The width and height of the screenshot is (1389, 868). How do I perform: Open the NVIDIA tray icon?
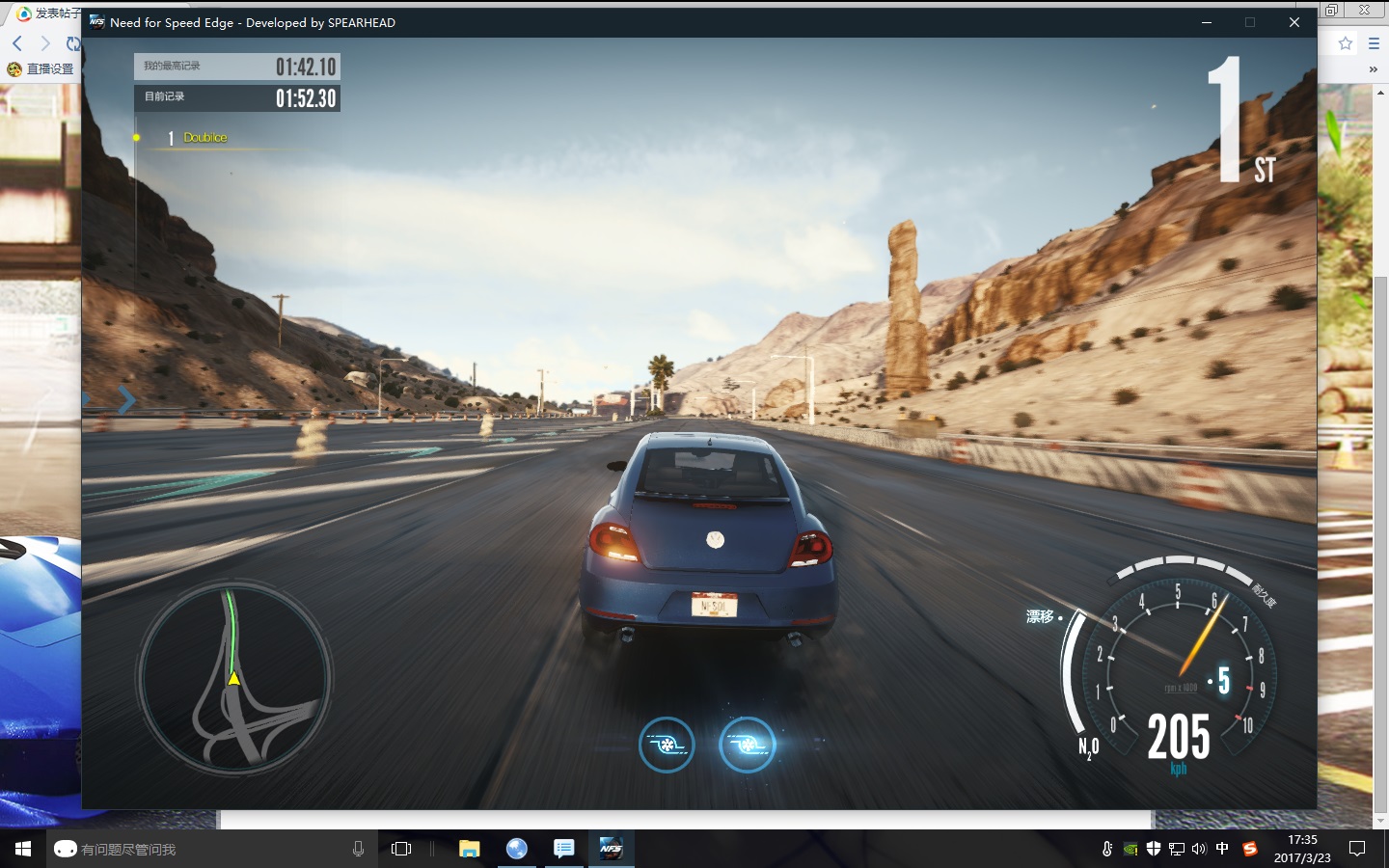tap(1130, 849)
